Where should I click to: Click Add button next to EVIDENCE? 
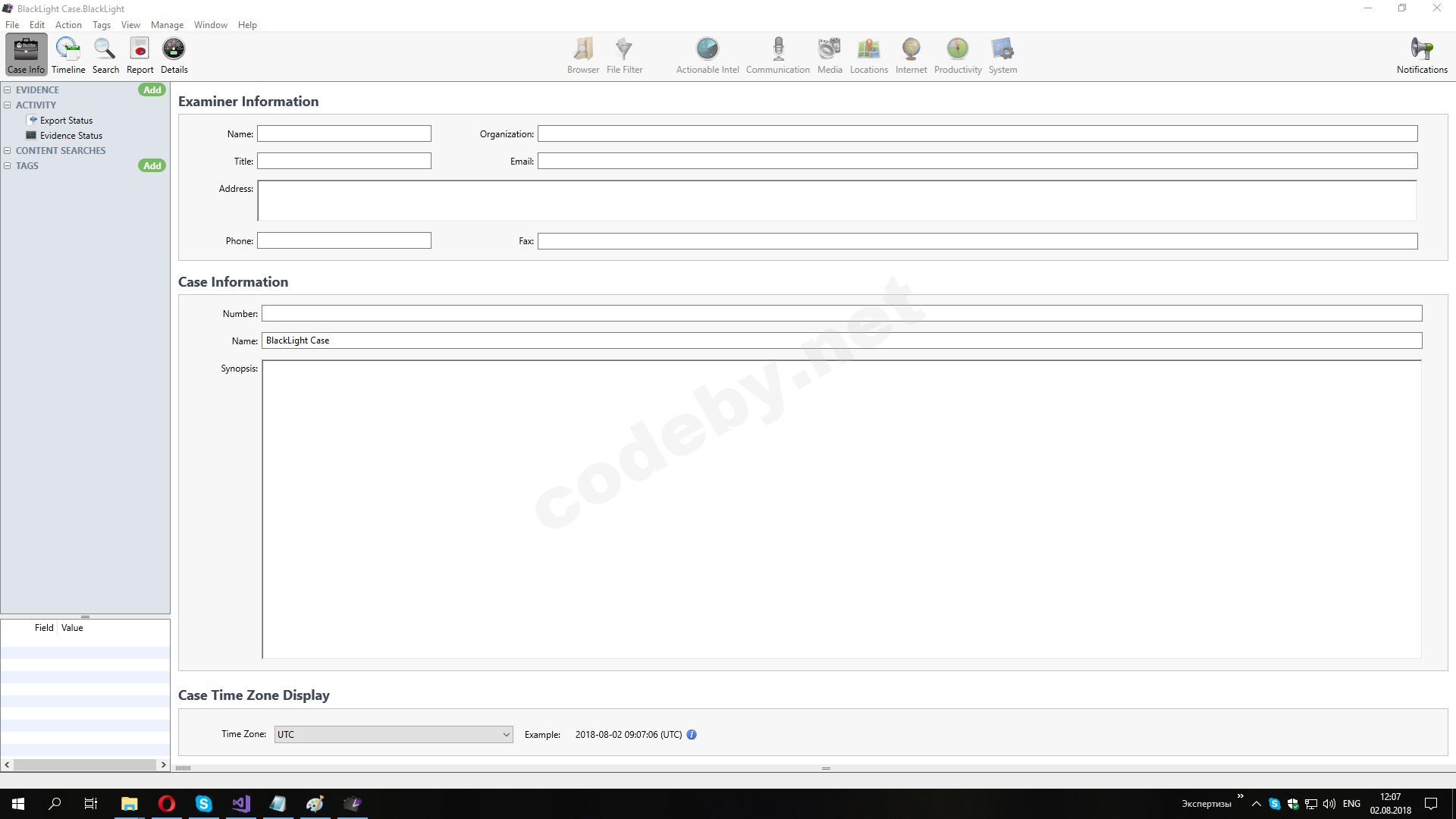[152, 90]
